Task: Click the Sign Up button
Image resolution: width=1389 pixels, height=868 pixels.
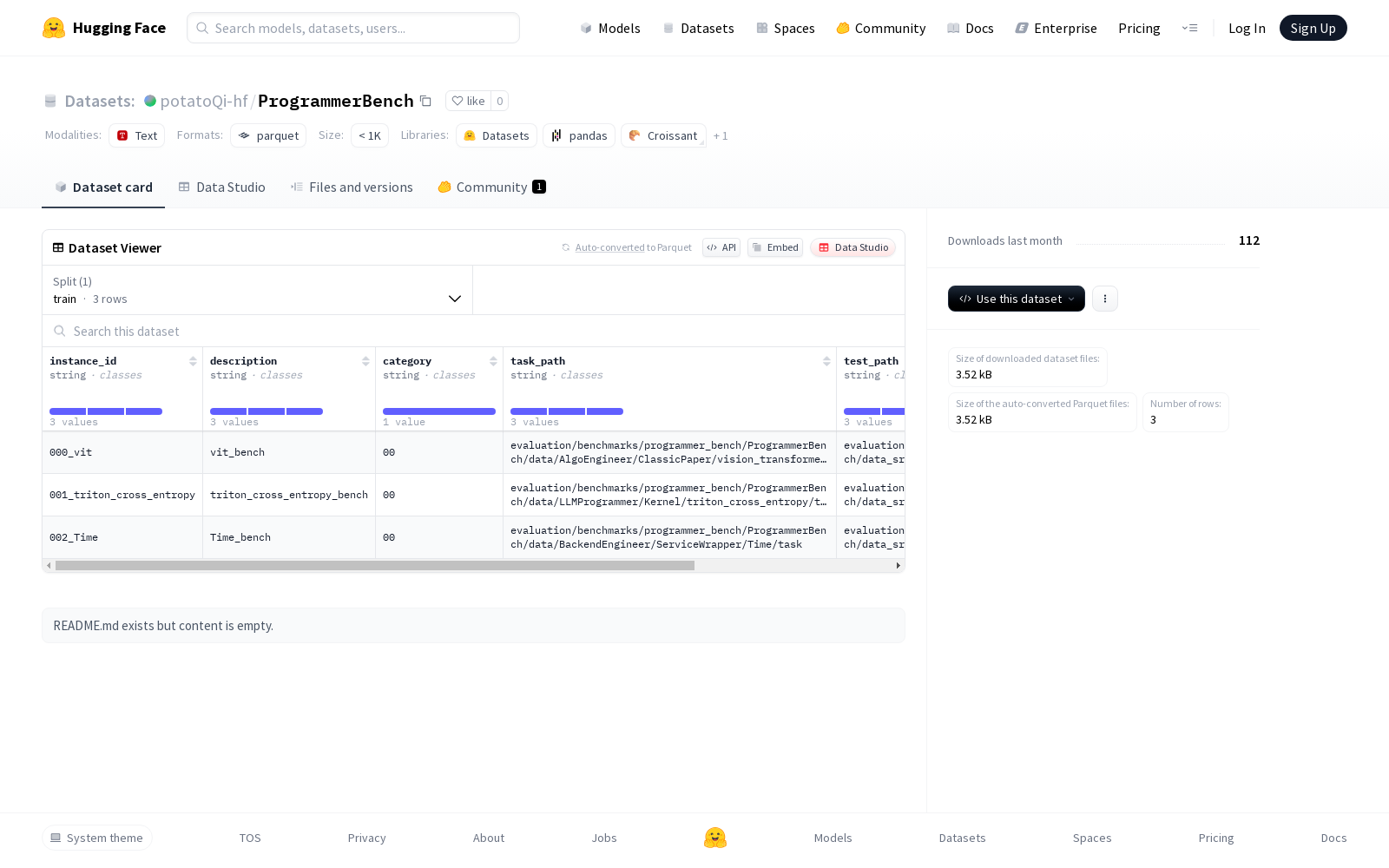Action: tap(1313, 28)
